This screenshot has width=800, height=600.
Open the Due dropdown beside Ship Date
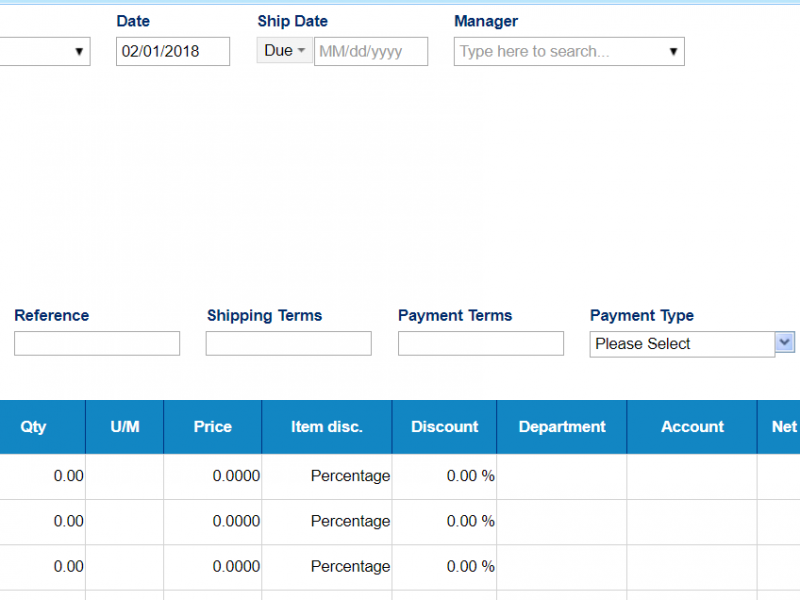pyautogui.click(x=285, y=51)
